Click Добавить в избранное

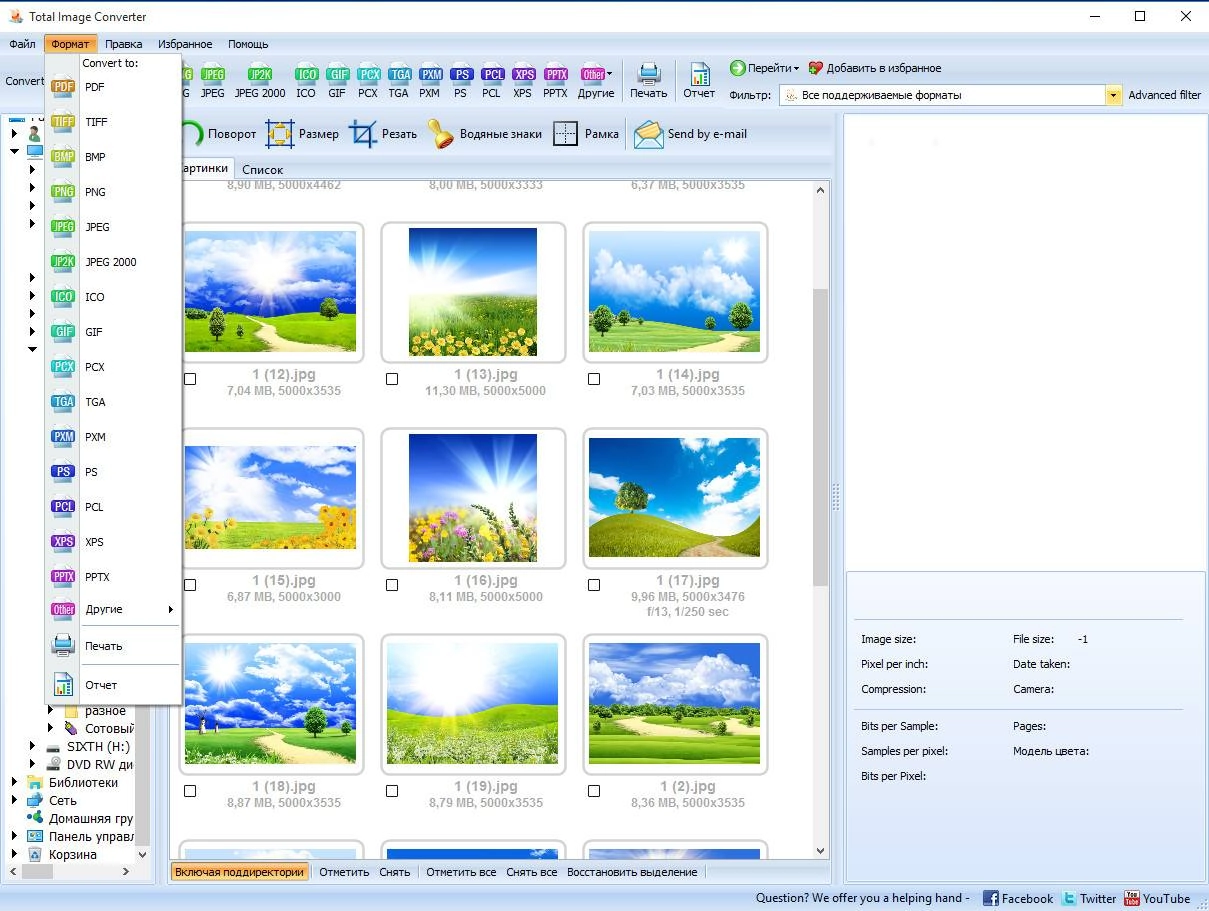click(x=875, y=68)
